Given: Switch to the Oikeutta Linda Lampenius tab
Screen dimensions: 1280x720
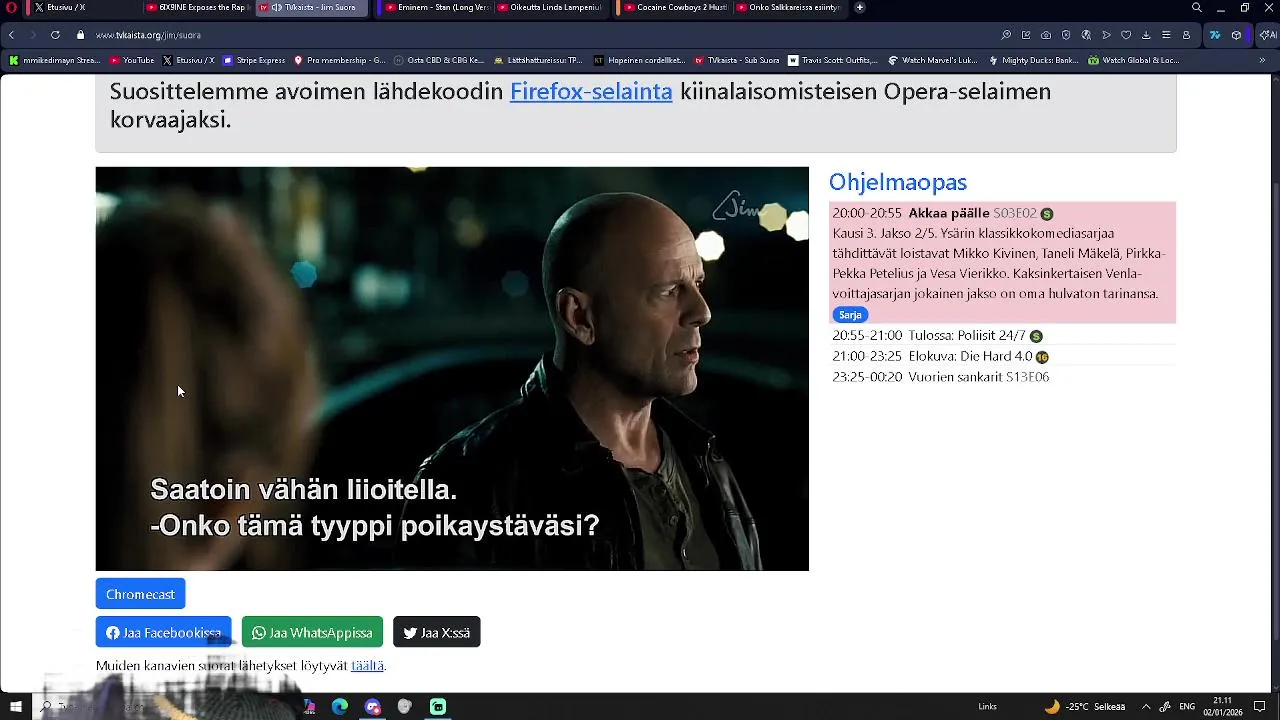Looking at the screenshot, I should point(550,8).
